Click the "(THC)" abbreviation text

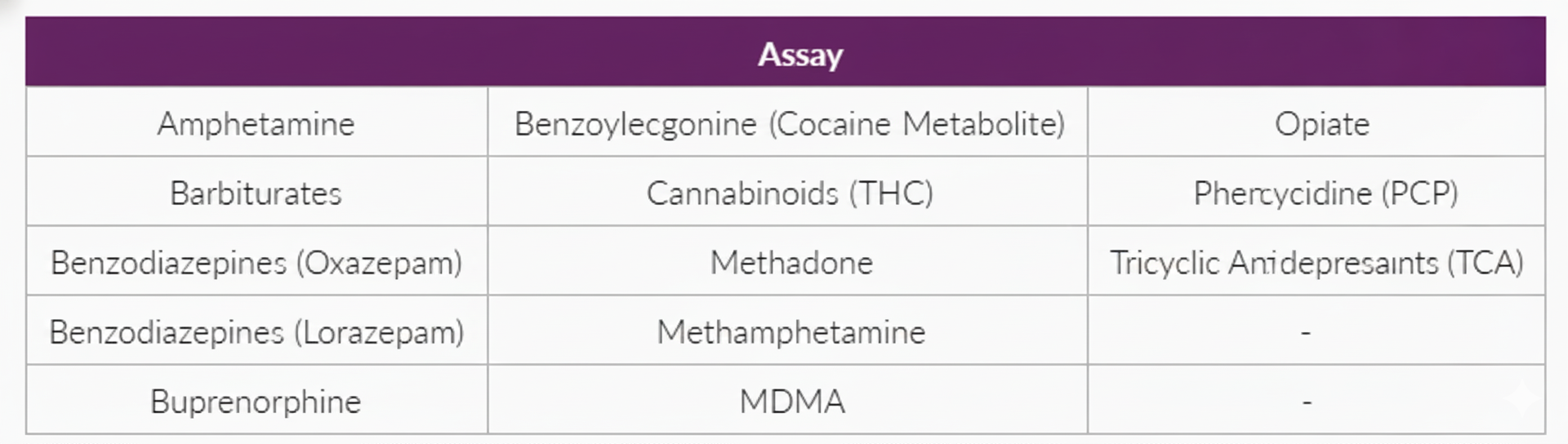tap(890, 193)
